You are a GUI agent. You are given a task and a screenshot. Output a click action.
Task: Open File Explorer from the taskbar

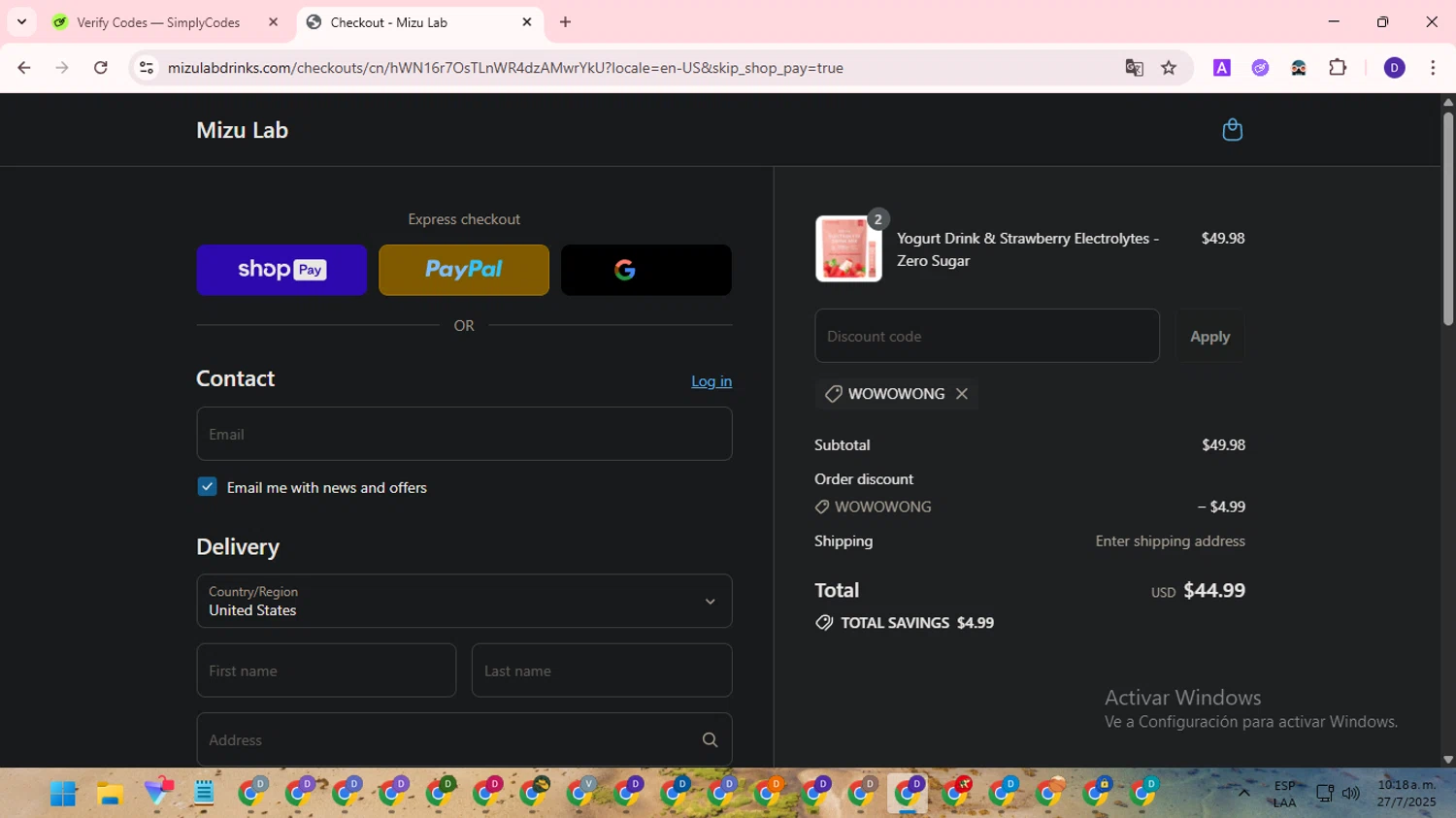click(110, 794)
